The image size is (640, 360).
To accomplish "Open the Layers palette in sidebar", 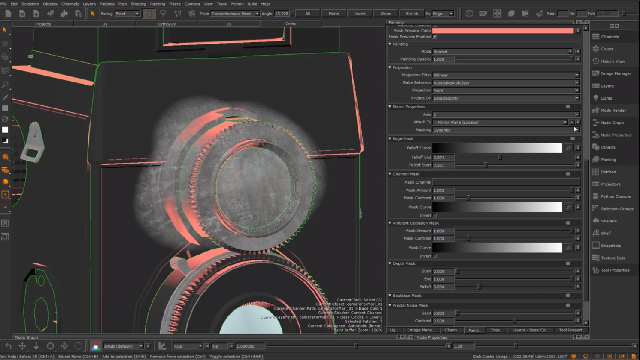I will [603, 86].
